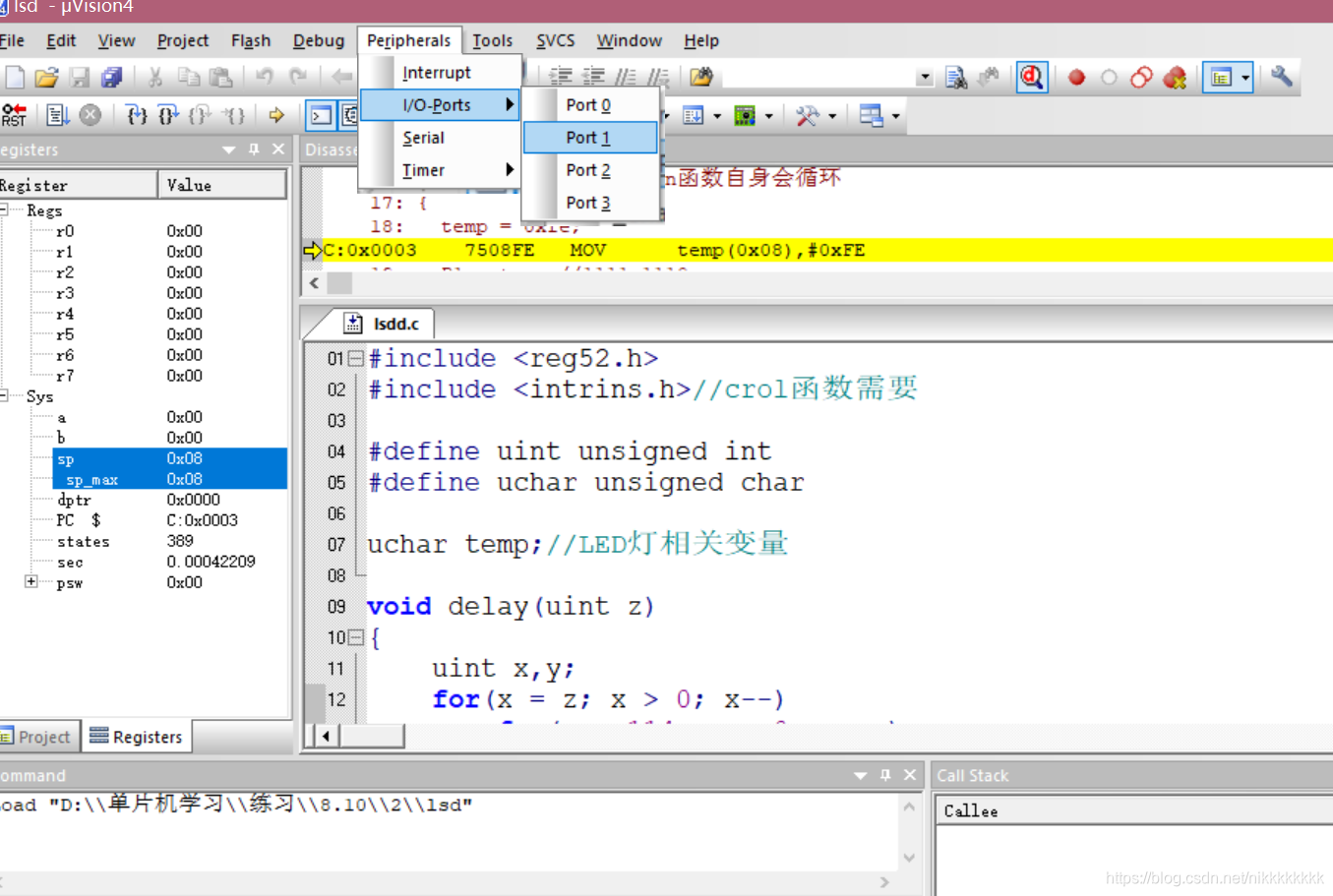This screenshot has height=896, width=1333.
Task: Open toolbox dropdown arrow
Action: 832,117
